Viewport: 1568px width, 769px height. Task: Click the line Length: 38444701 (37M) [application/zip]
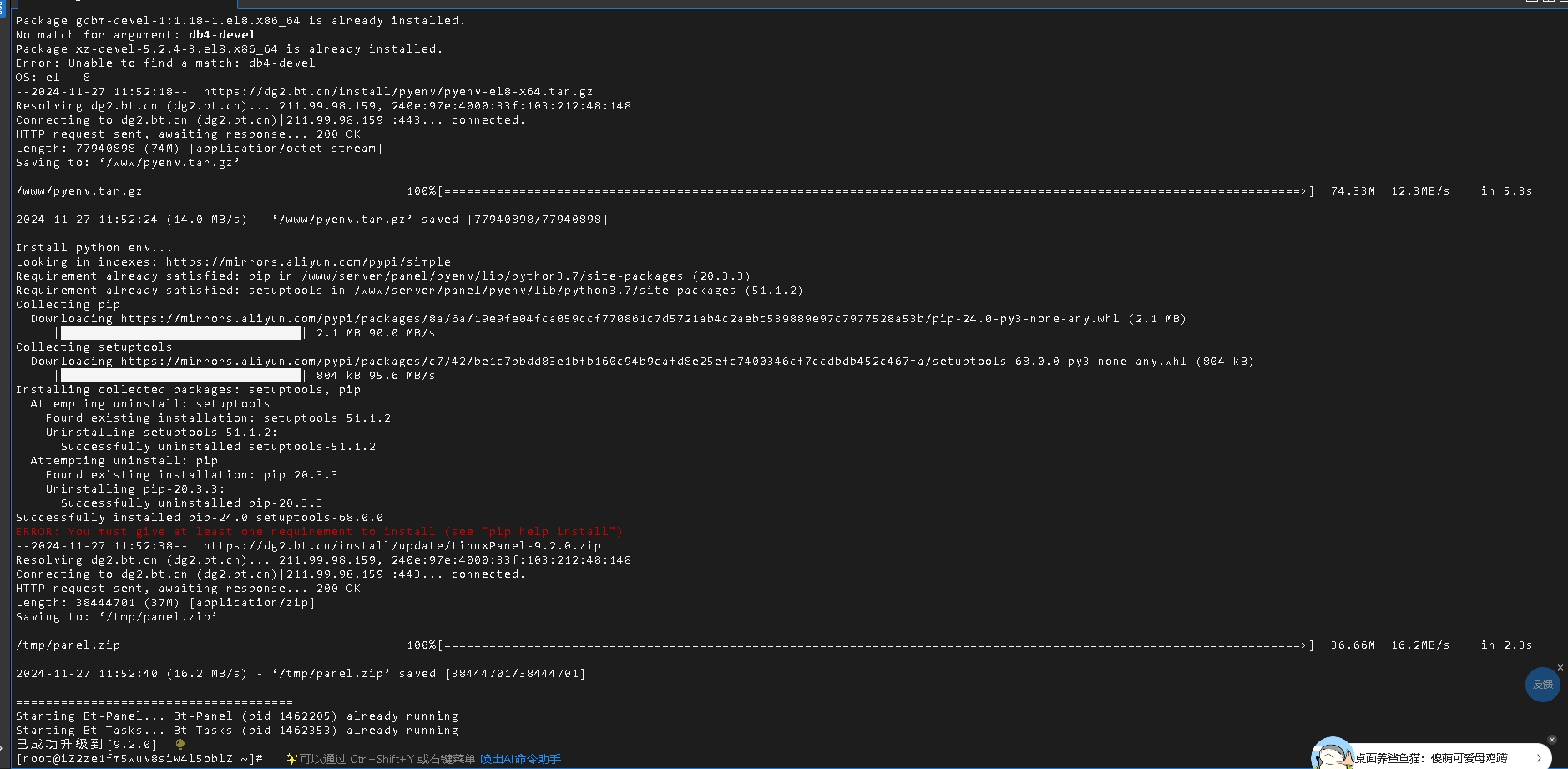(165, 602)
